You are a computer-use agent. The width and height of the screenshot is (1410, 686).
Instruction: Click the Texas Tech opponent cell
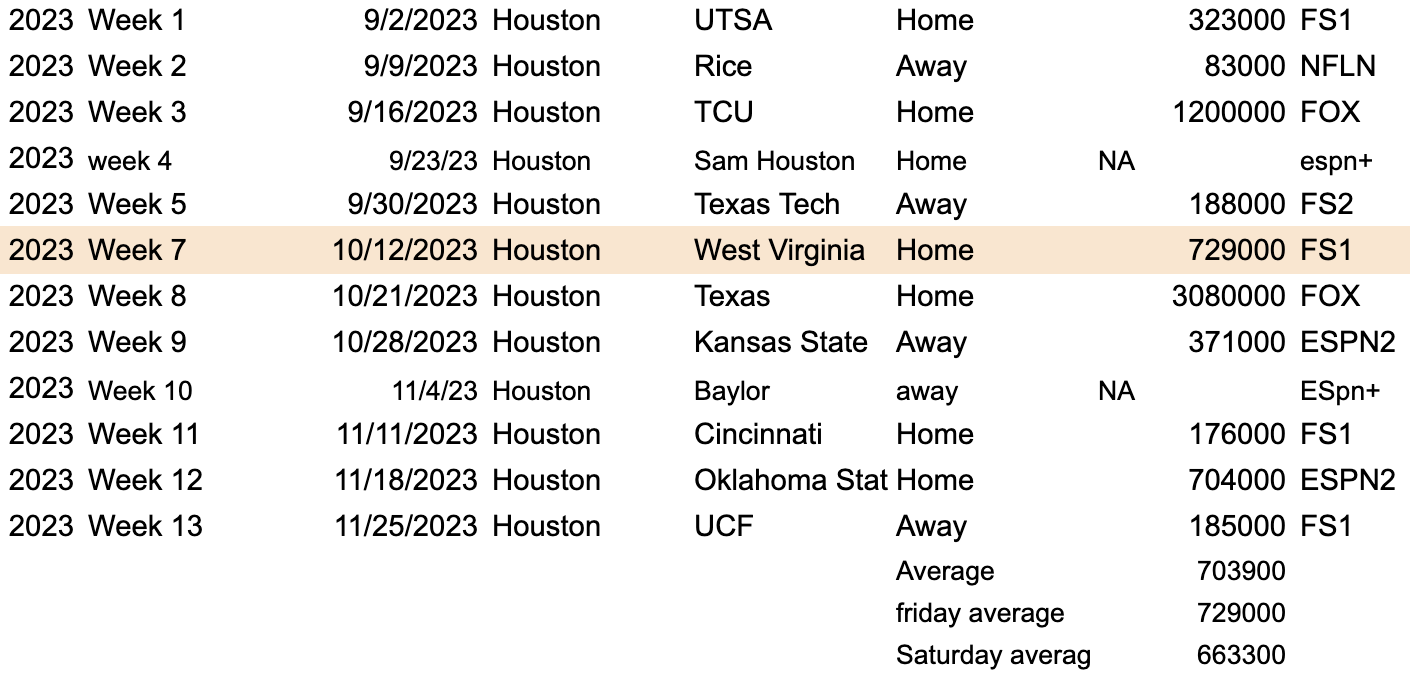tap(766, 204)
